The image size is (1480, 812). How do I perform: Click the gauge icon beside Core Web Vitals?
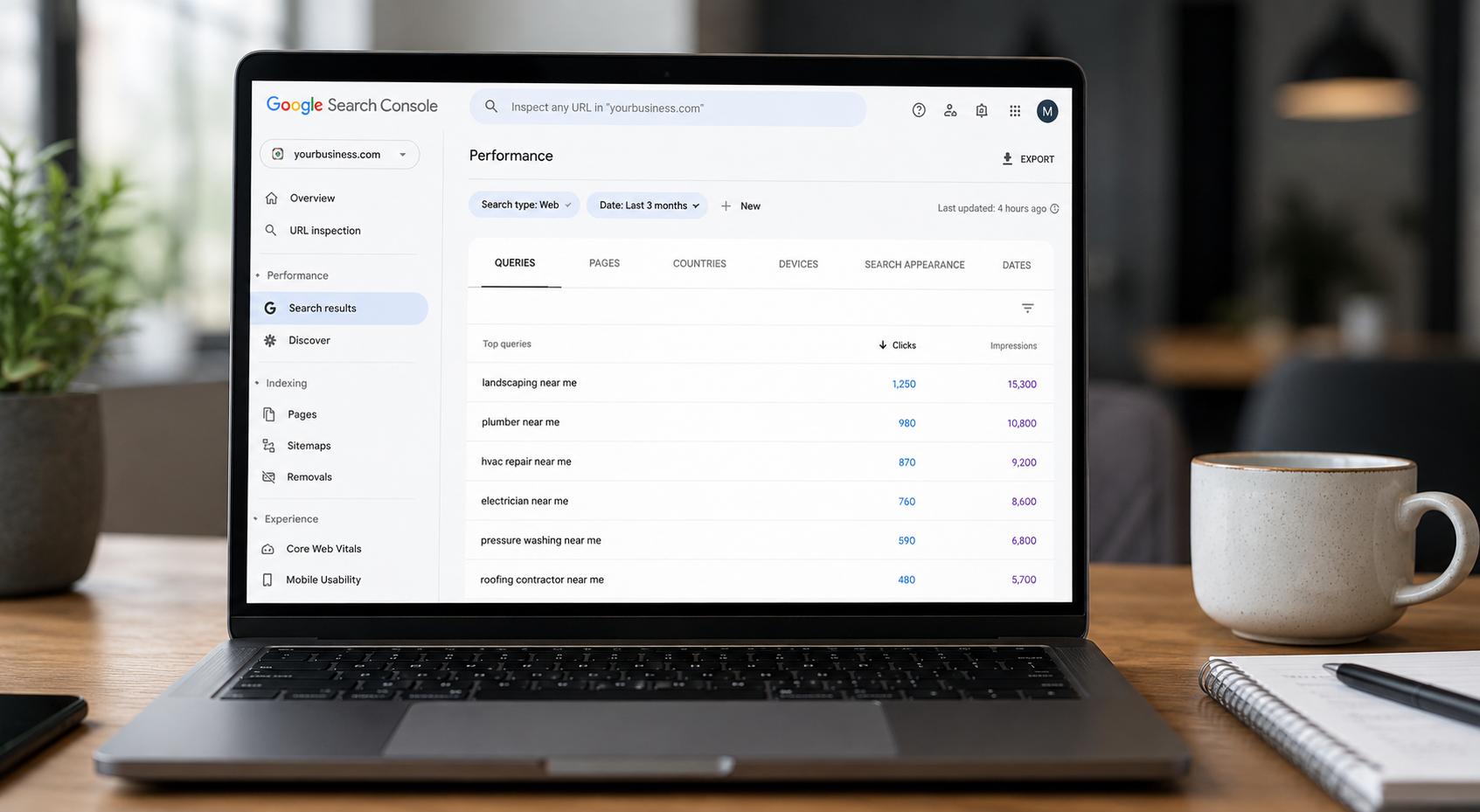(268, 549)
